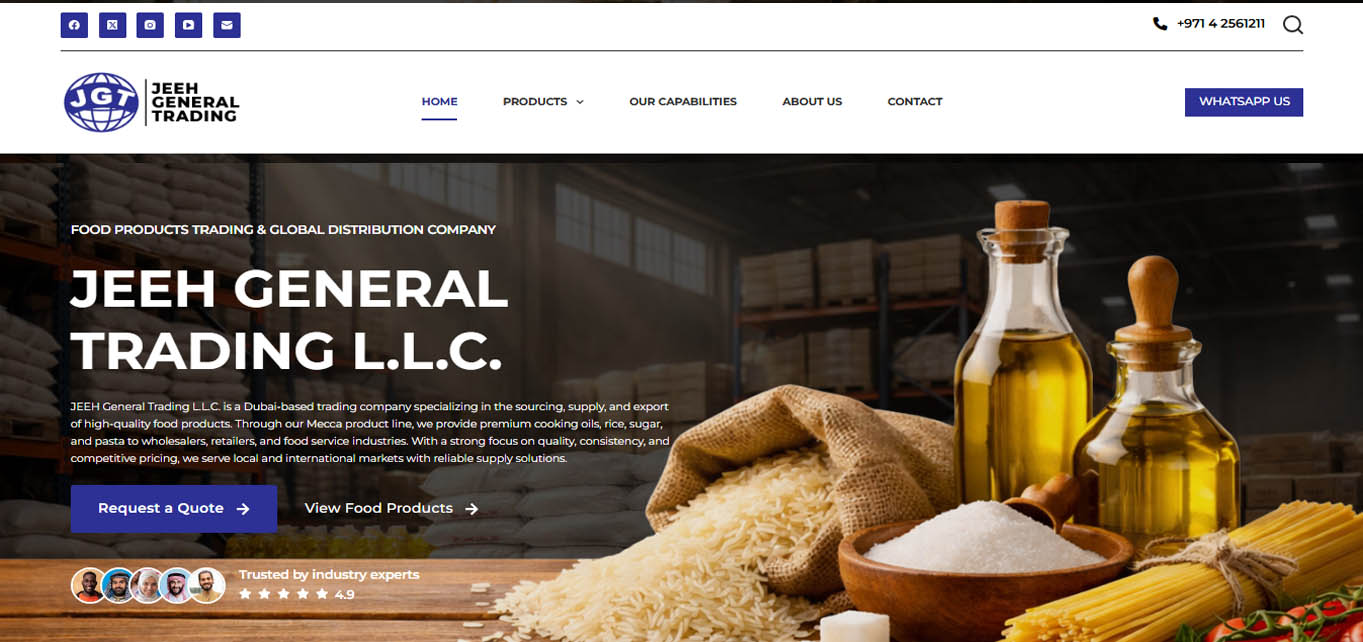Open the Facebook social icon
Screen dimensions: 1363x642
click(x=74, y=25)
